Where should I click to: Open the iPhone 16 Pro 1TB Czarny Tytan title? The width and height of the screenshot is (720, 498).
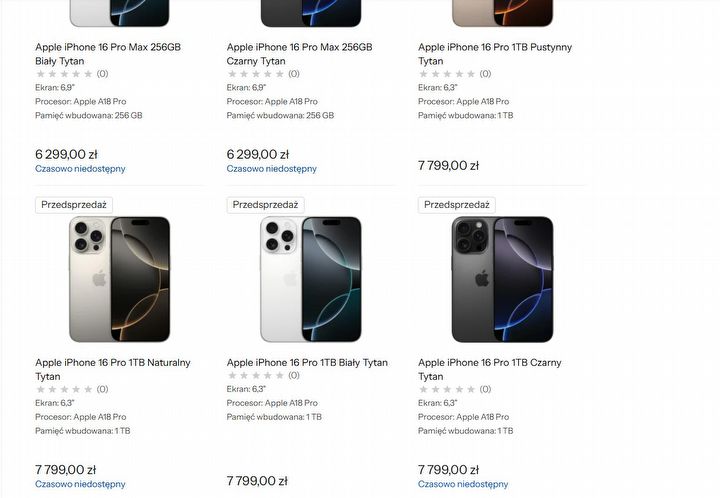click(489, 363)
